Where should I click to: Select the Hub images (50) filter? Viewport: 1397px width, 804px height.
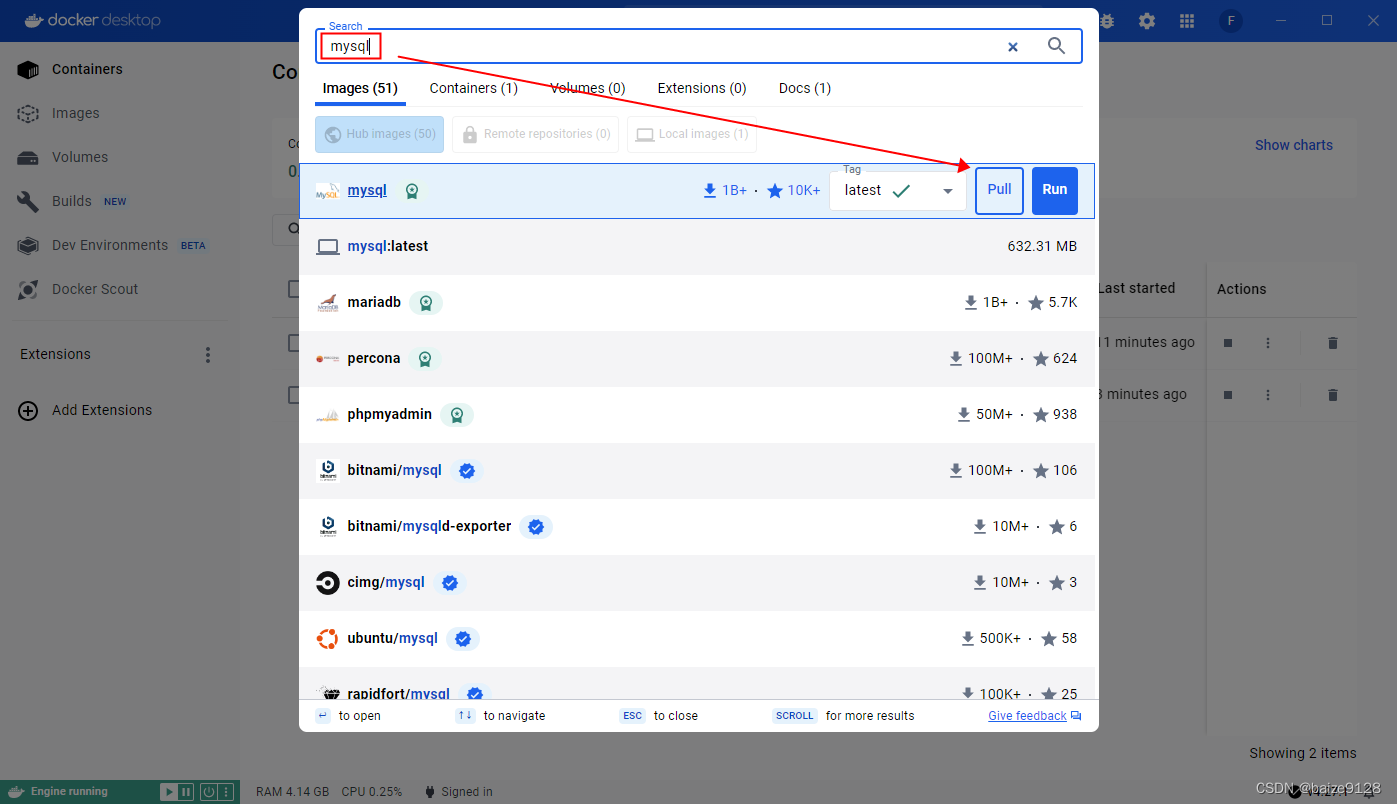tap(379, 134)
